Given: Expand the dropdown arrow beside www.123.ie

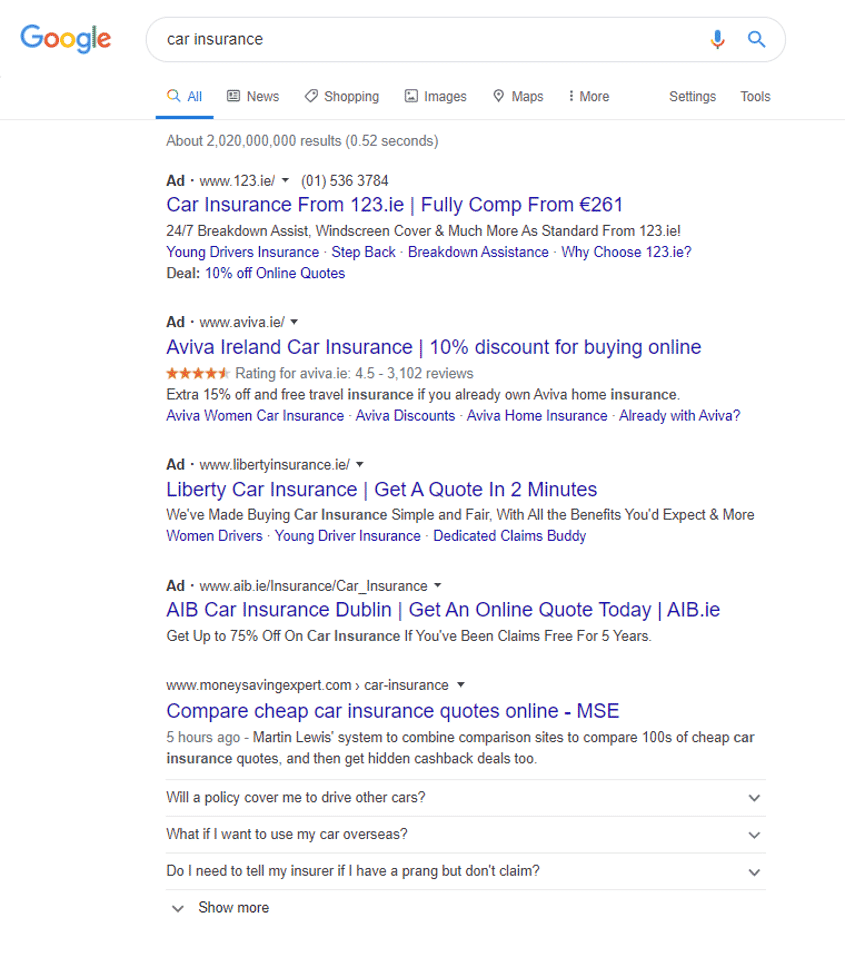Looking at the screenshot, I should [x=285, y=181].
